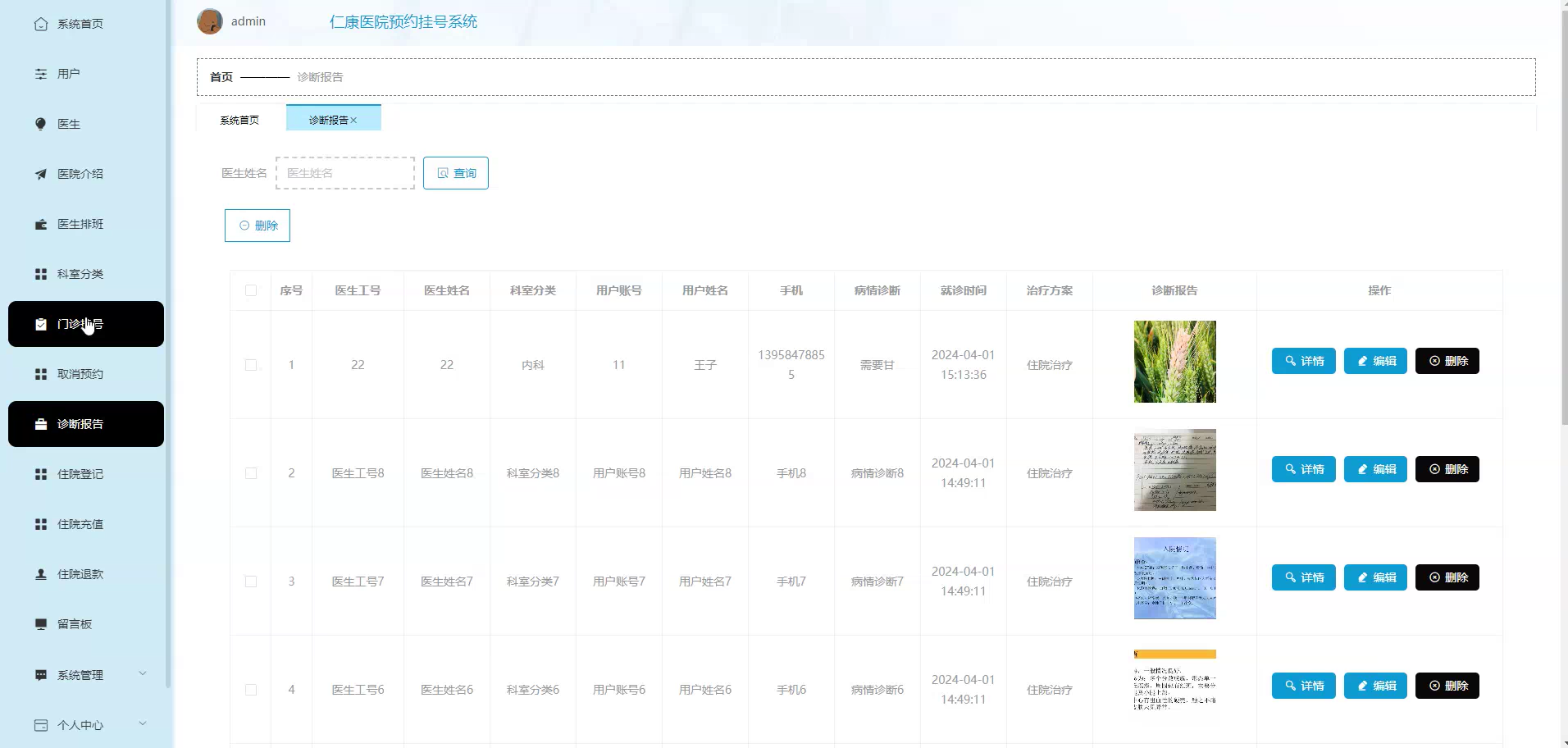This screenshot has height=748, width=1568.
Task: Open 医院介绍 hospital introduction page
Action: coord(80,174)
